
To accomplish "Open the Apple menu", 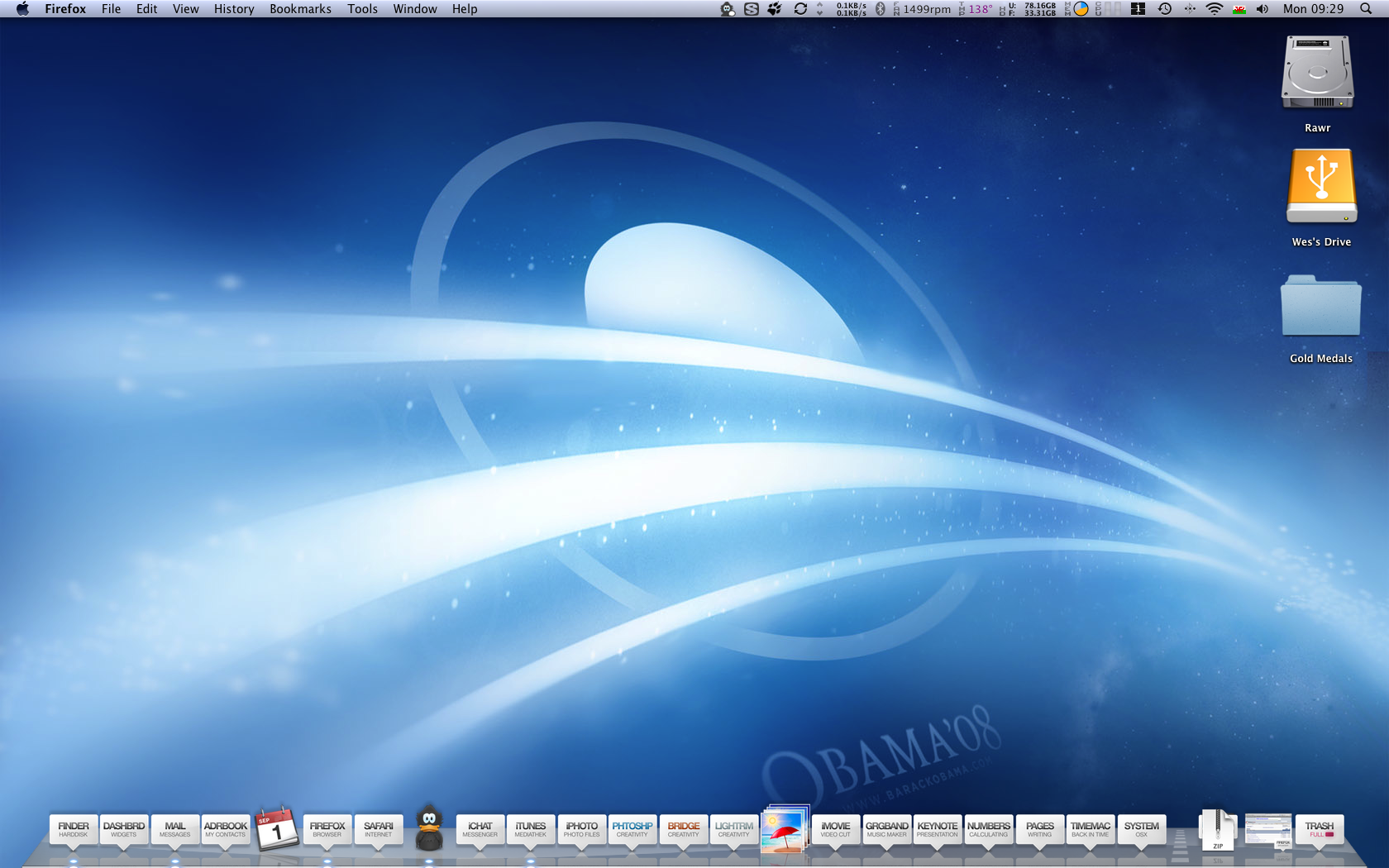I will pos(22,9).
